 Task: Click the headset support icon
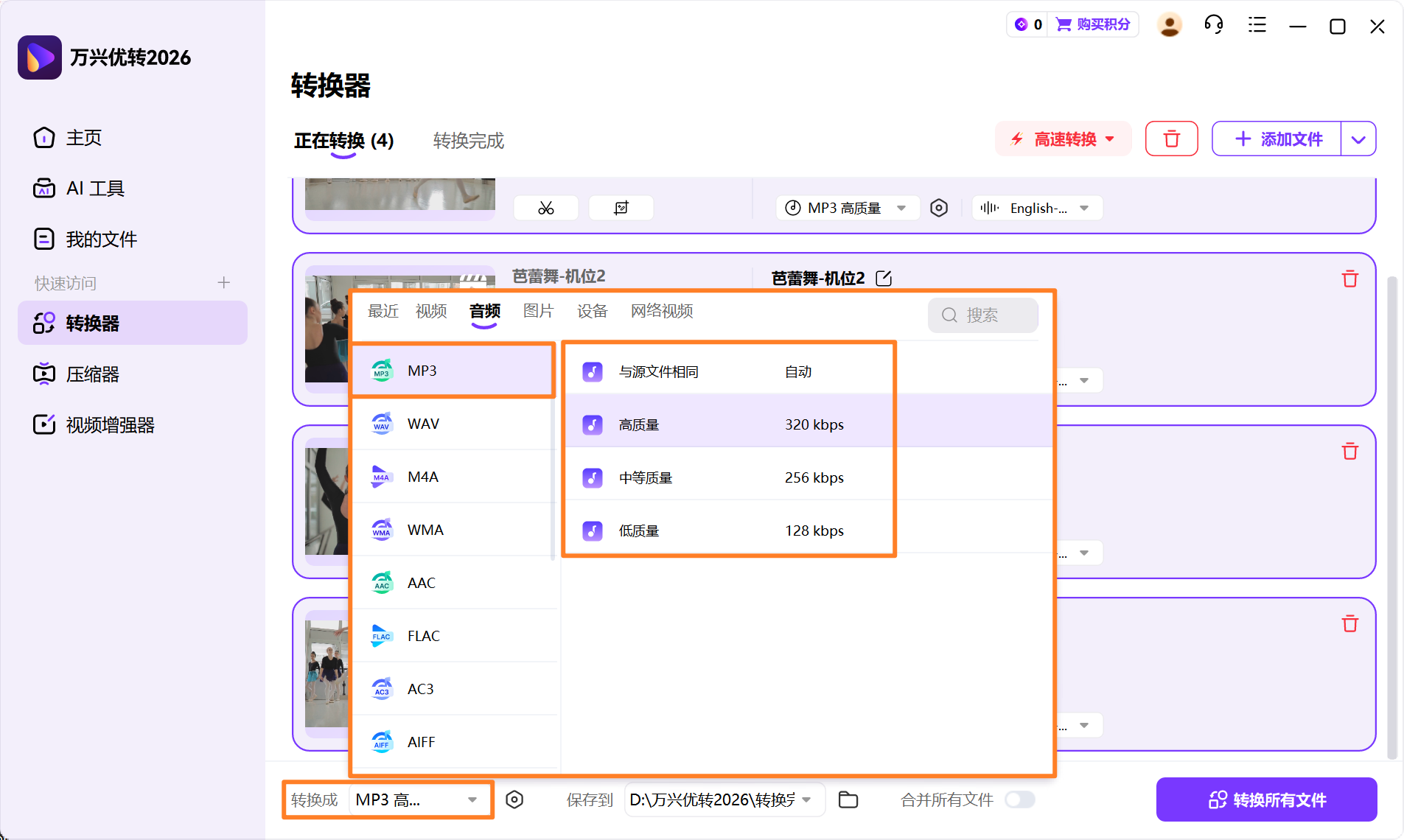[x=1213, y=24]
